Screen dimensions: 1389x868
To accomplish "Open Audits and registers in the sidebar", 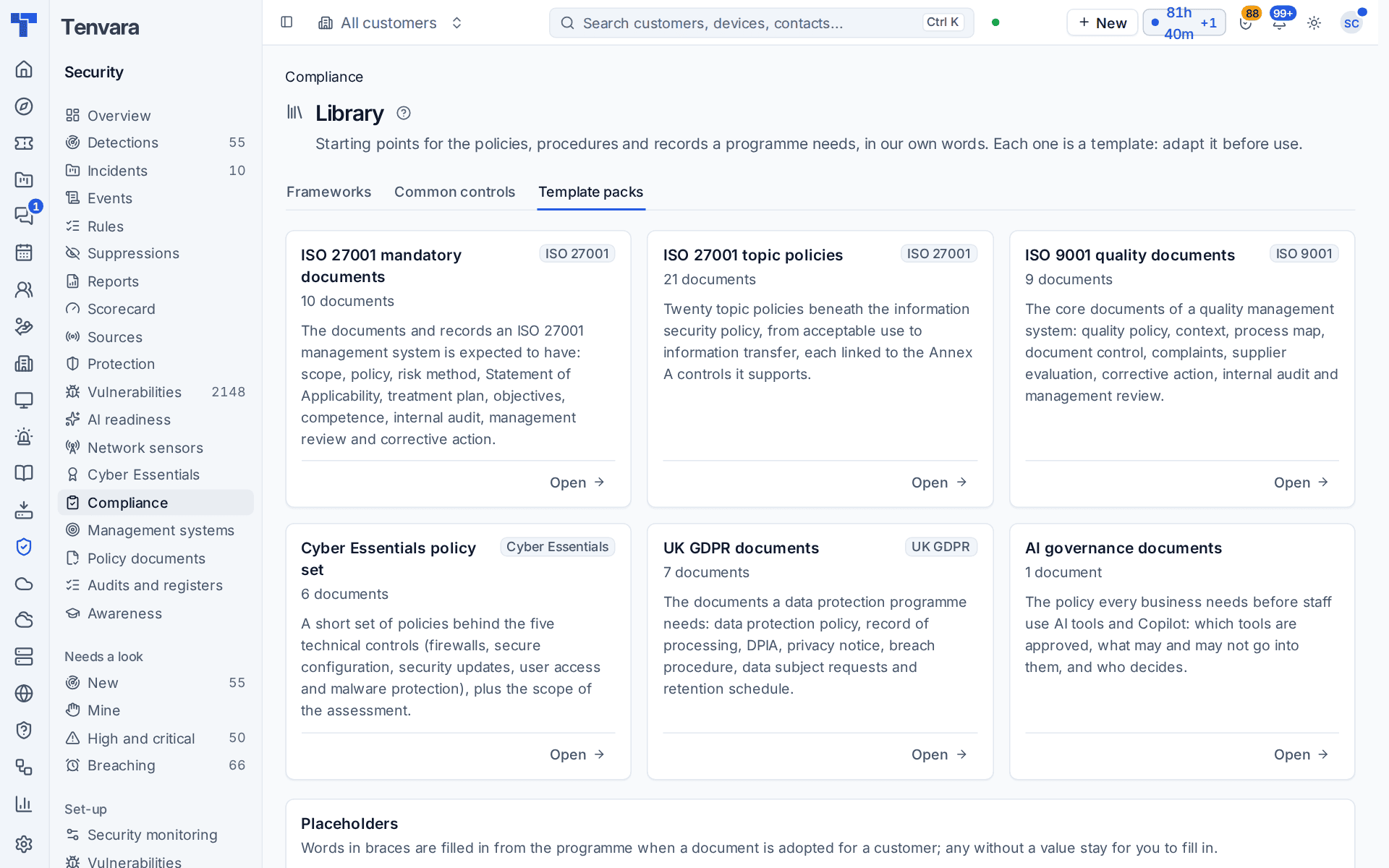I will [156, 585].
